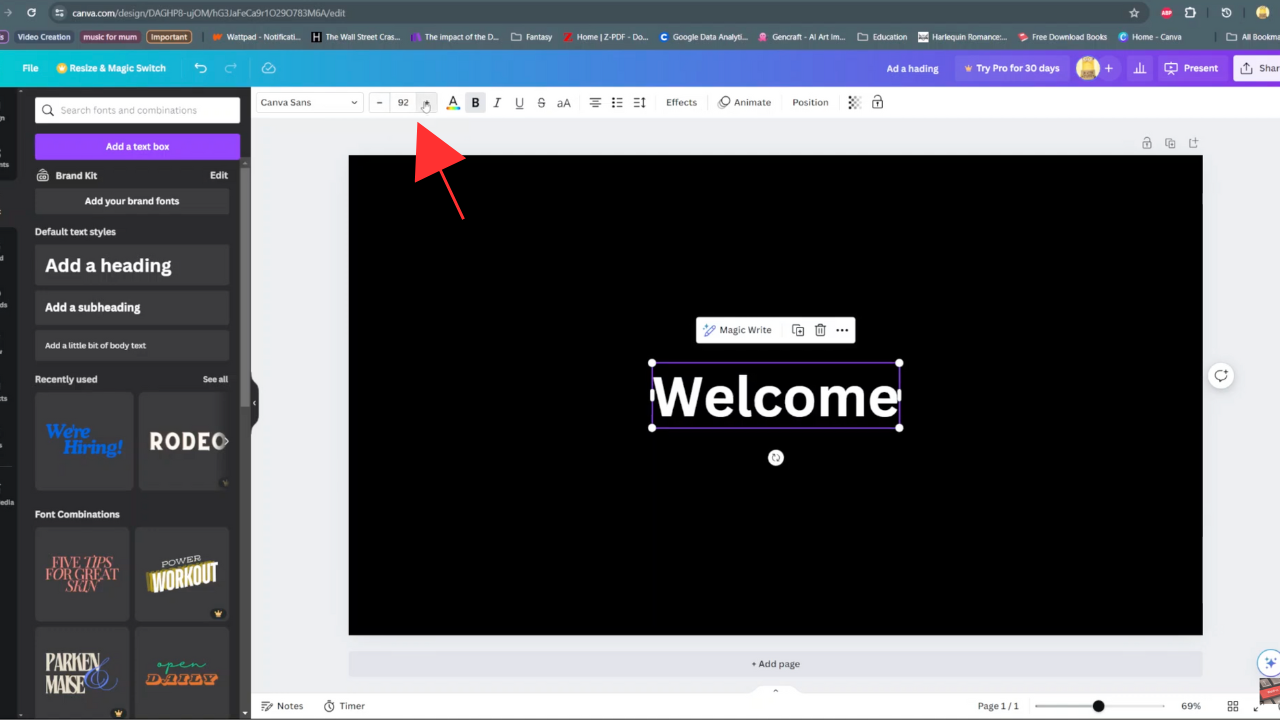Click the text alignment icon

pyautogui.click(x=595, y=102)
